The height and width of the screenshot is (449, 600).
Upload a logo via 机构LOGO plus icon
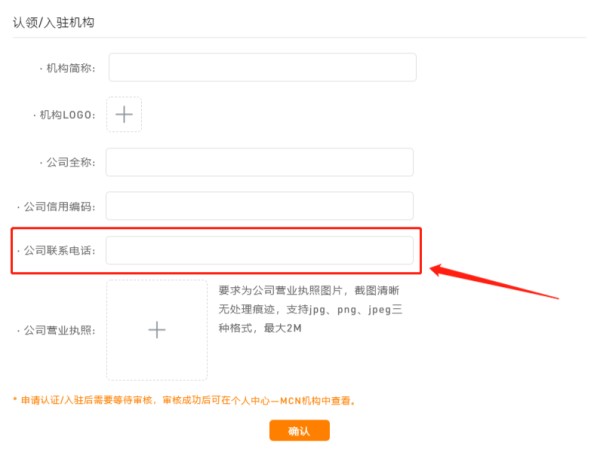point(124,114)
